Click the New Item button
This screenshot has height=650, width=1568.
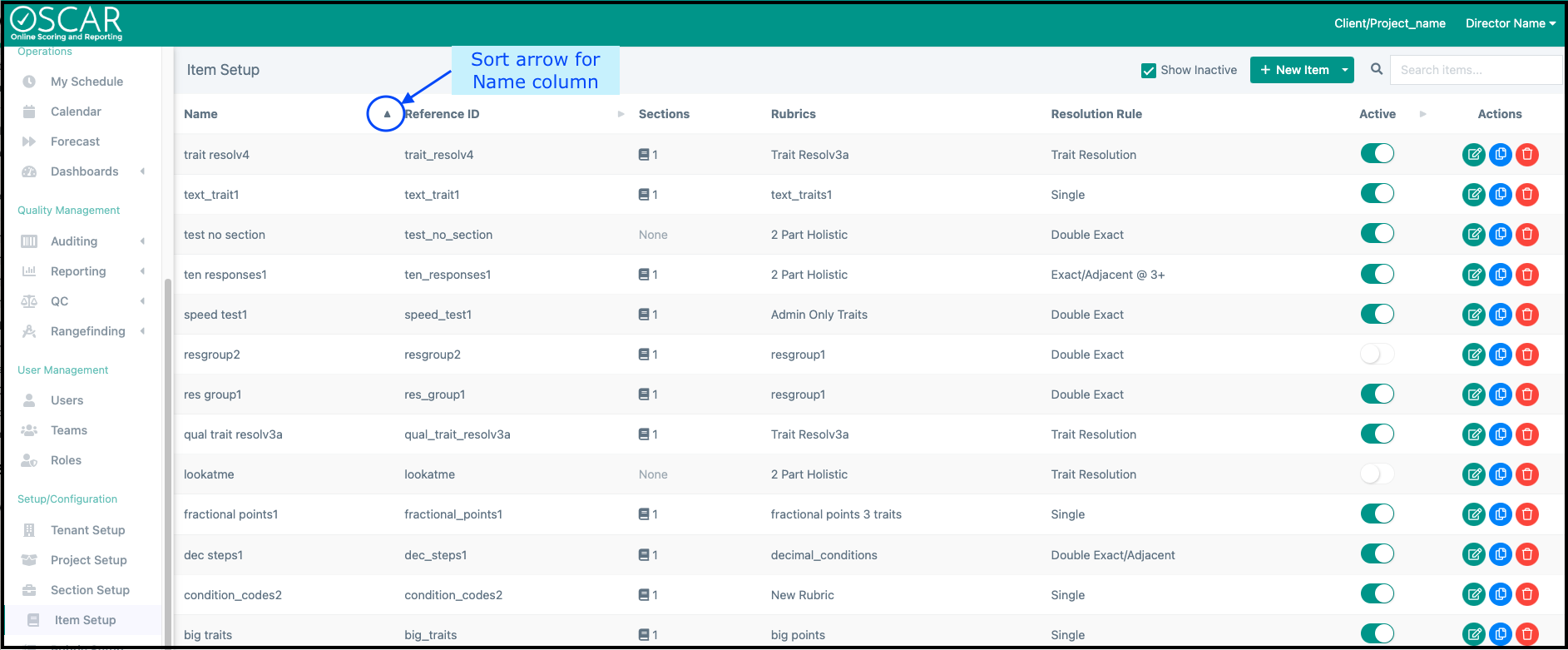(1294, 70)
